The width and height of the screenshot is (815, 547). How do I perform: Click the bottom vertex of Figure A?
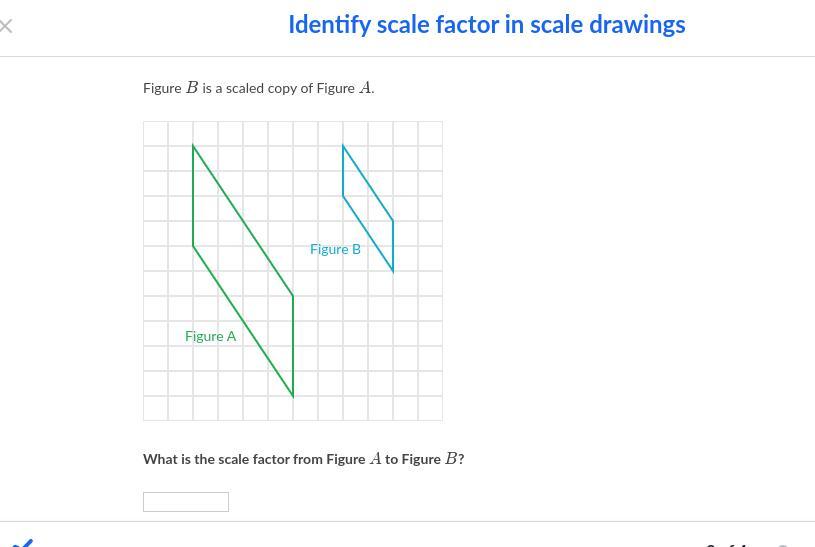pyautogui.click(x=293, y=396)
